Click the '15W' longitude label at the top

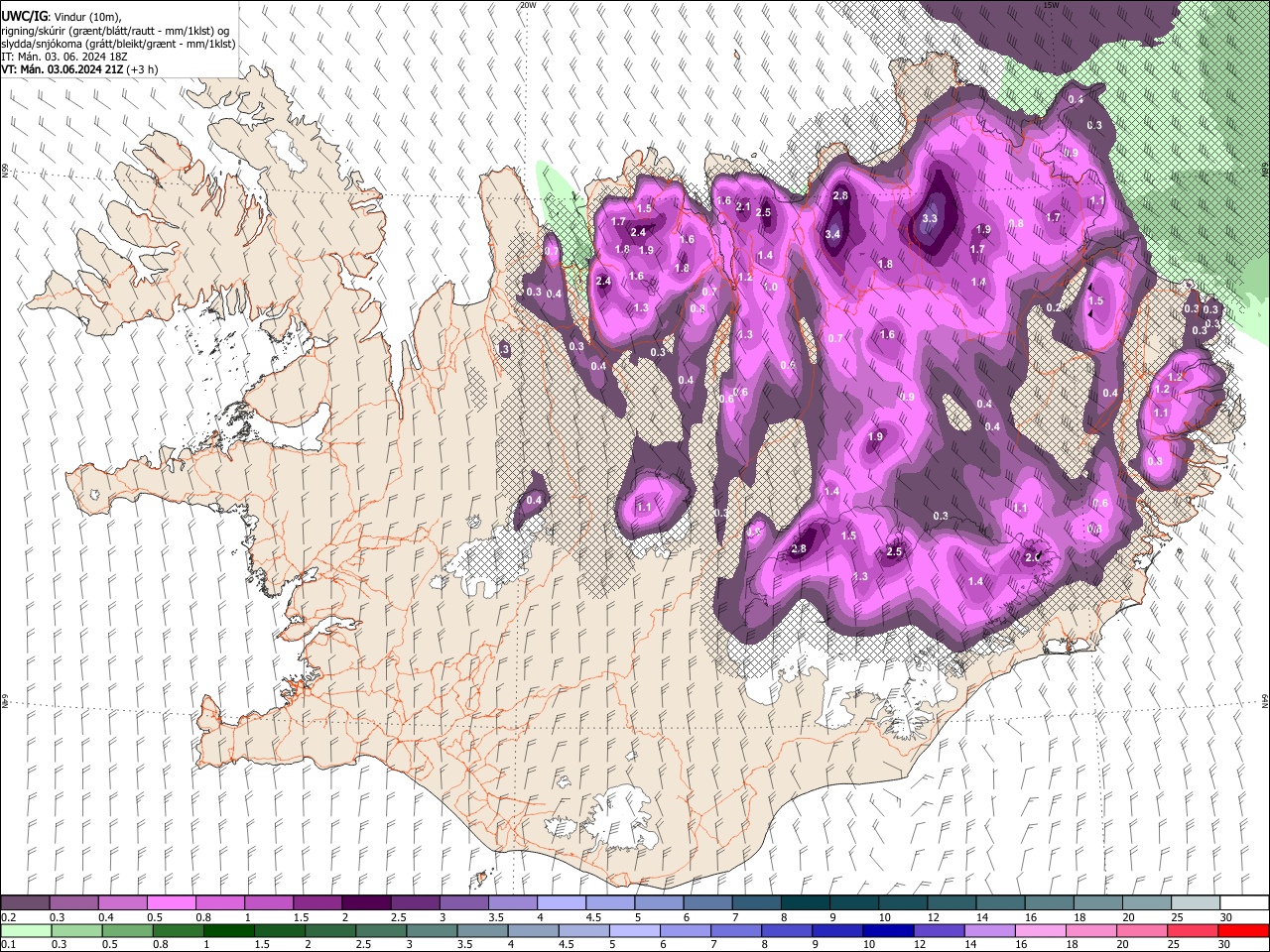[1051, 5]
